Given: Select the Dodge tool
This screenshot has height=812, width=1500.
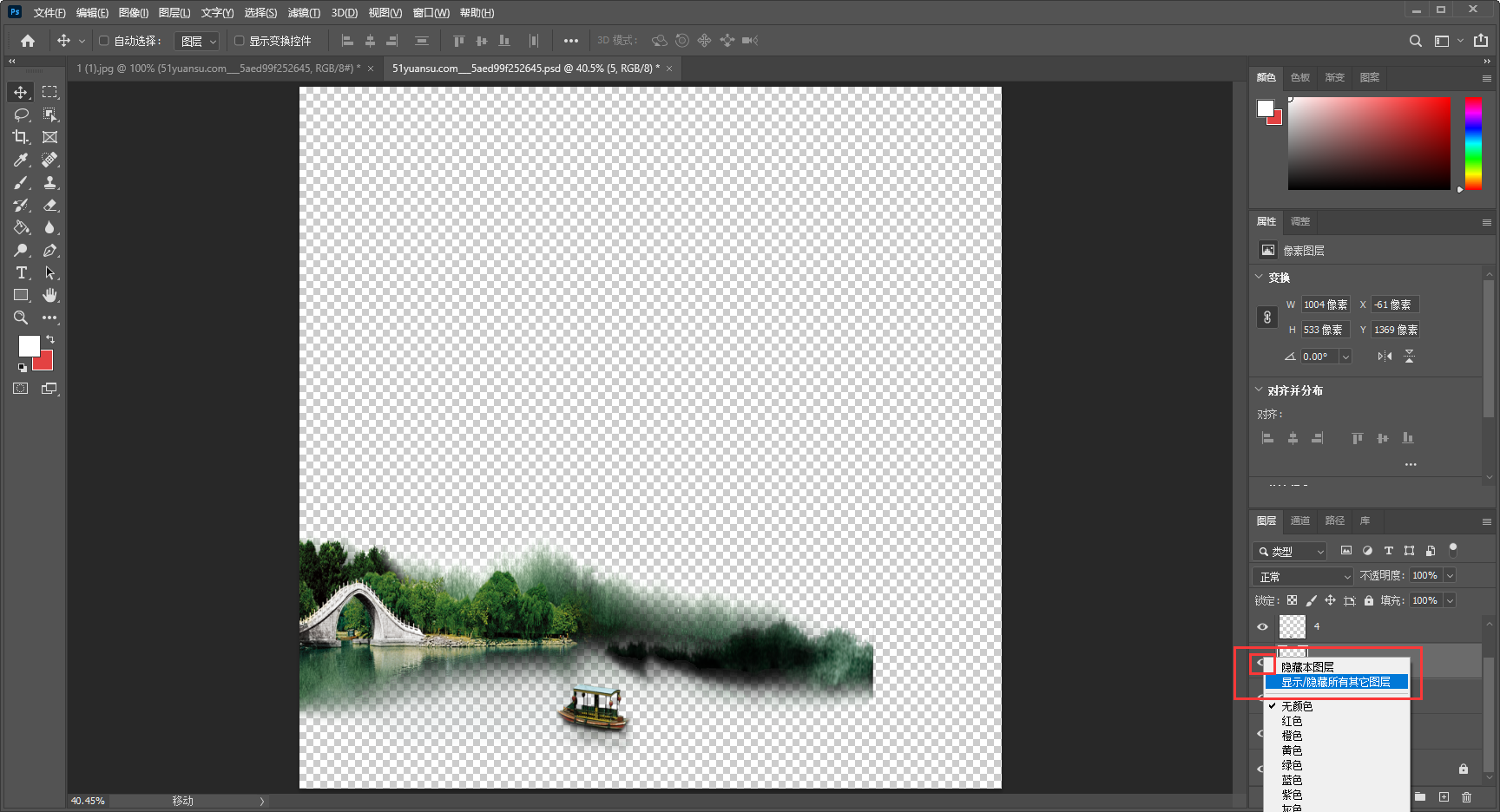Looking at the screenshot, I should [21, 250].
